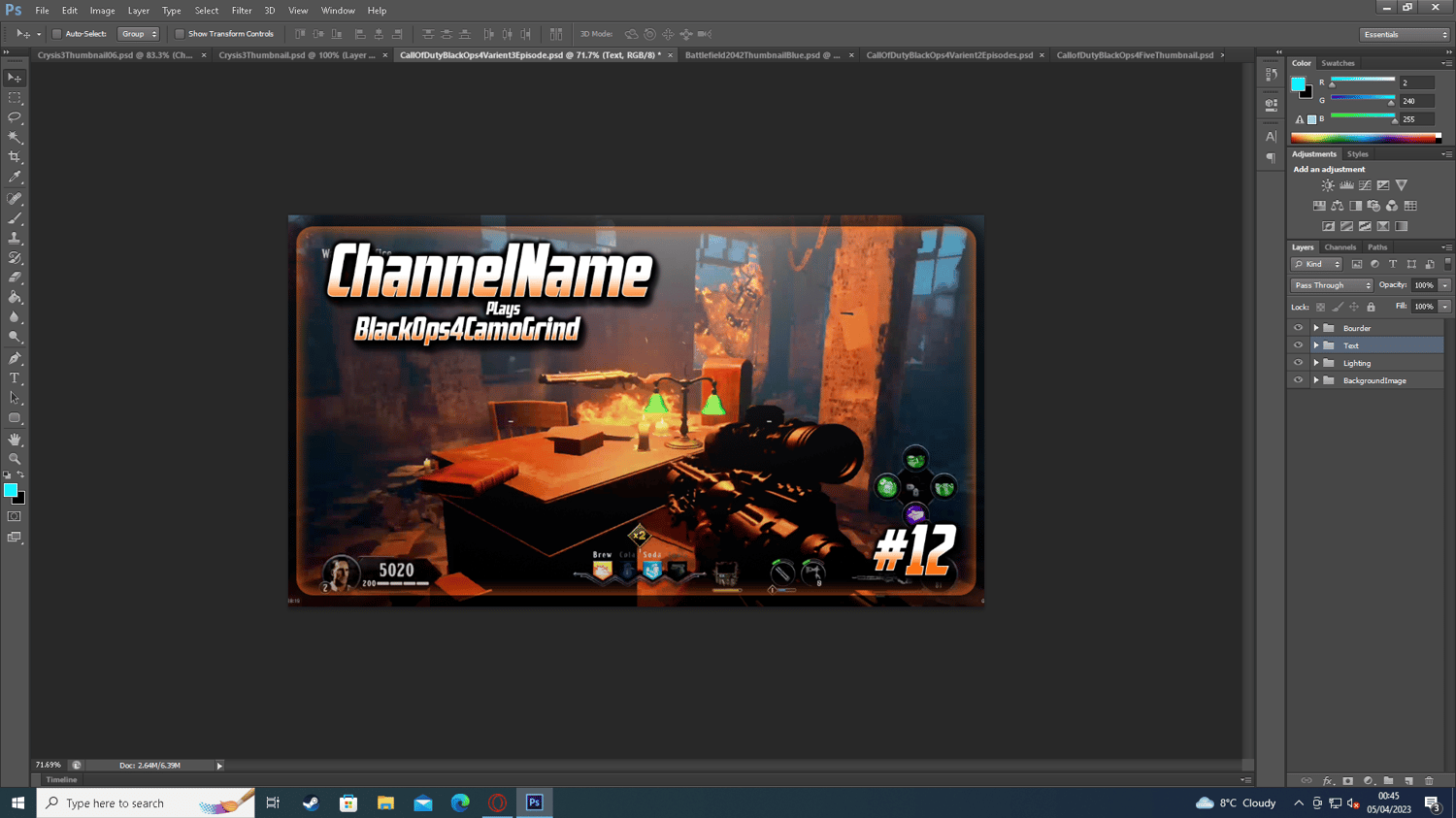Image resolution: width=1456 pixels, height=818 pixels.
Task: Open the Essentials workspace dropdown
Action: (1405, 35)
